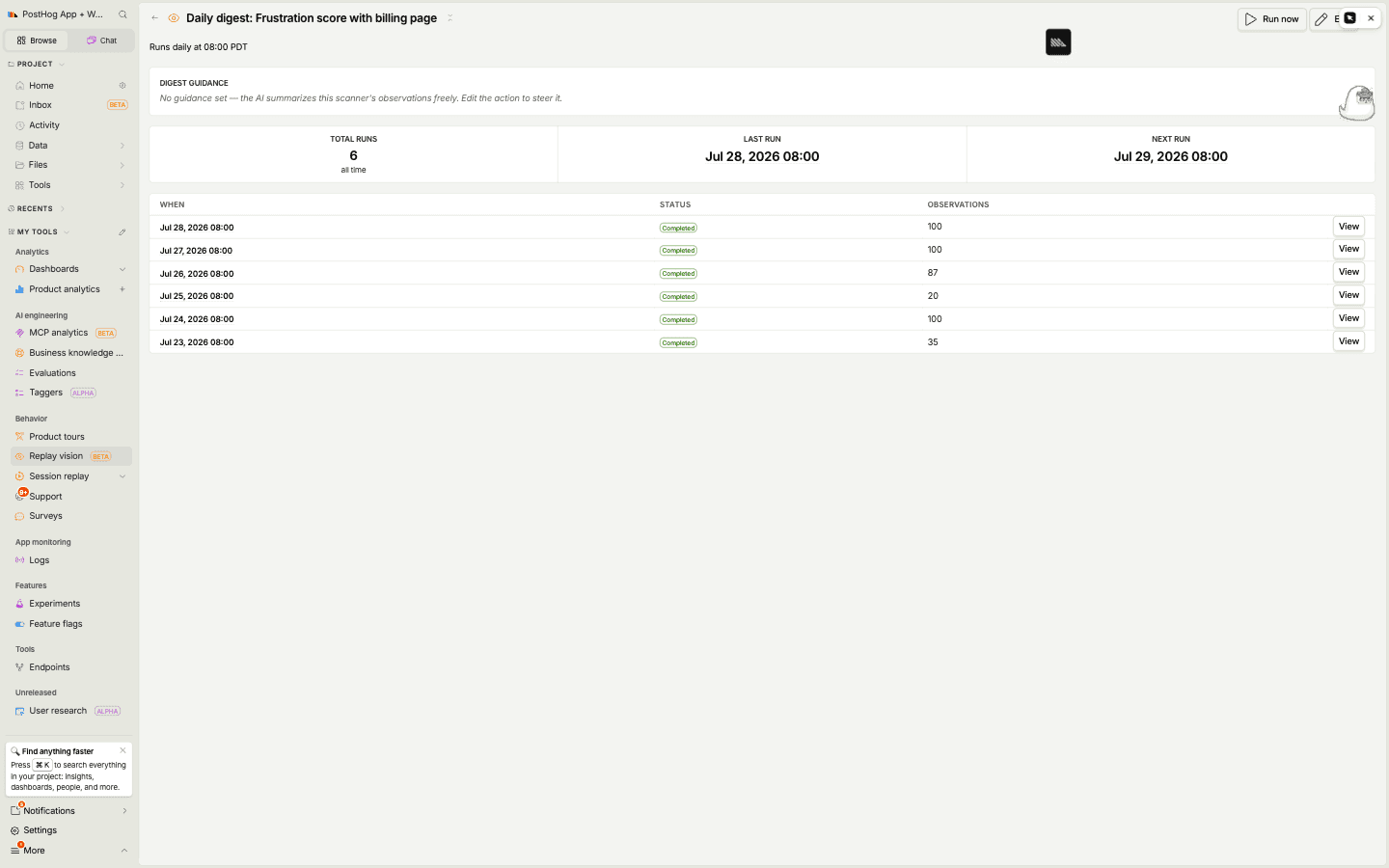The height and width of the screenshot is (868, 1389).
Task: Expand the Session replay dropdown chevron
Action: point(123,476)
